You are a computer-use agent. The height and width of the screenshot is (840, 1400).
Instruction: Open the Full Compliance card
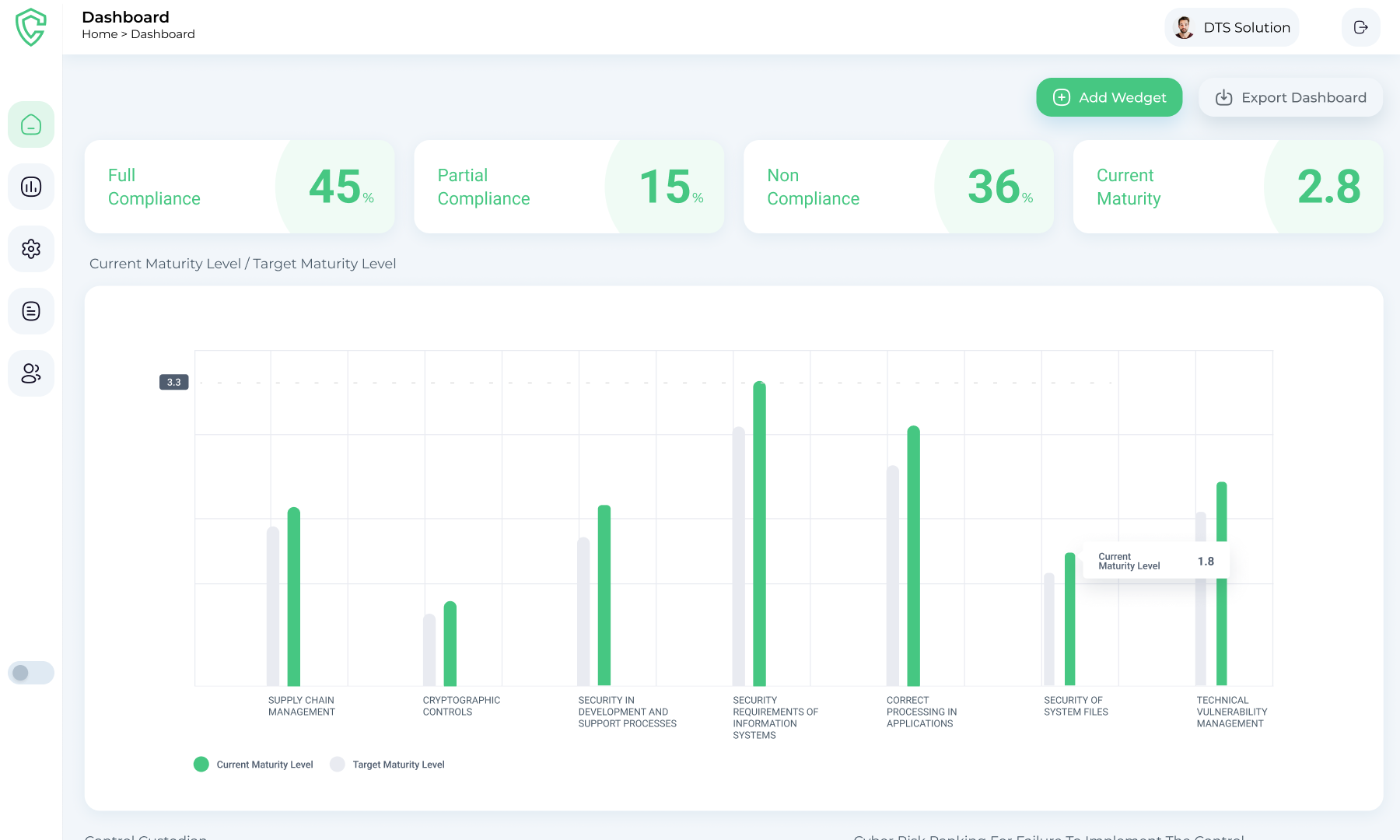tap(239, 187)
